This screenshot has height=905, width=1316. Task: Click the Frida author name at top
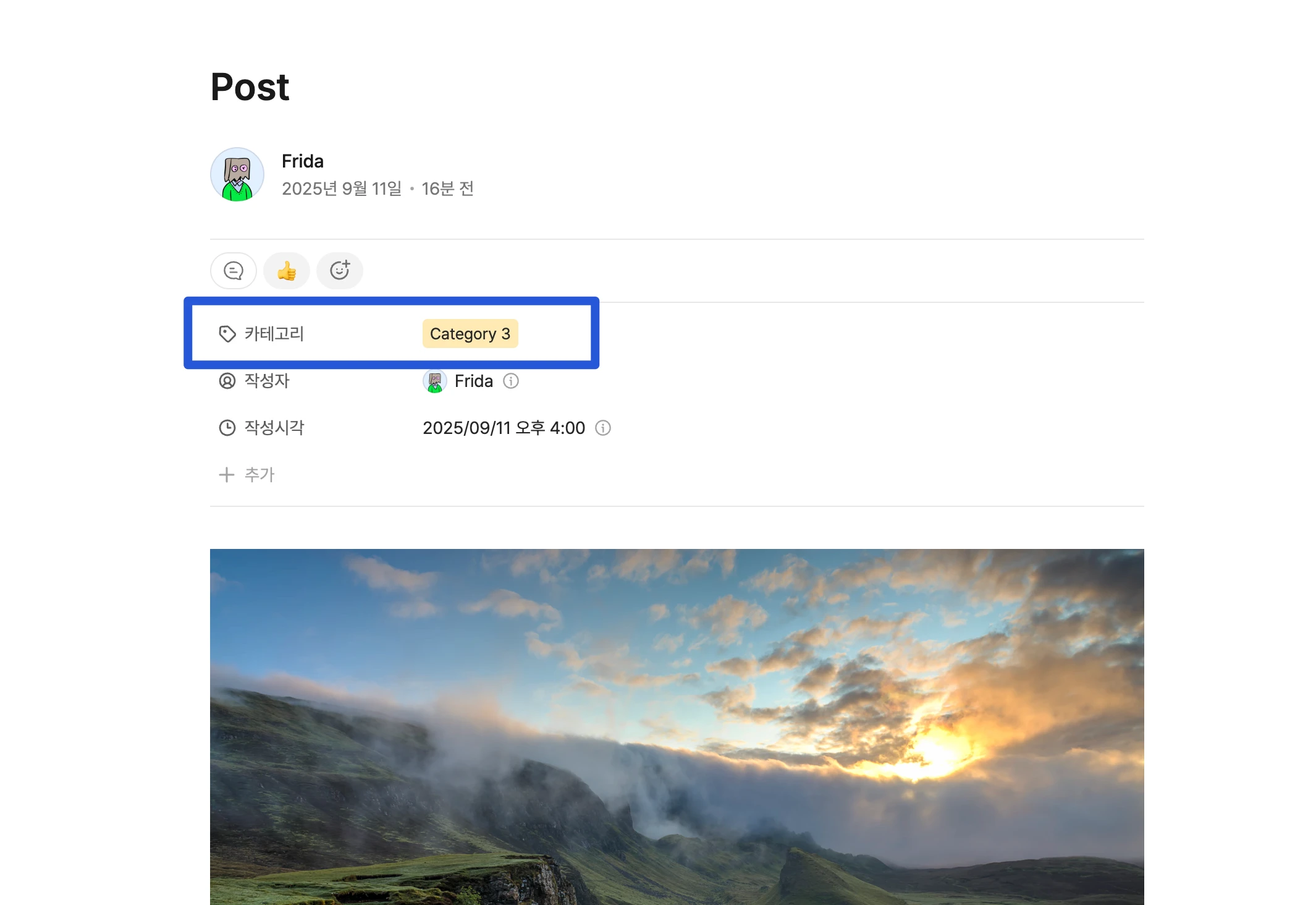click(303, 161)
